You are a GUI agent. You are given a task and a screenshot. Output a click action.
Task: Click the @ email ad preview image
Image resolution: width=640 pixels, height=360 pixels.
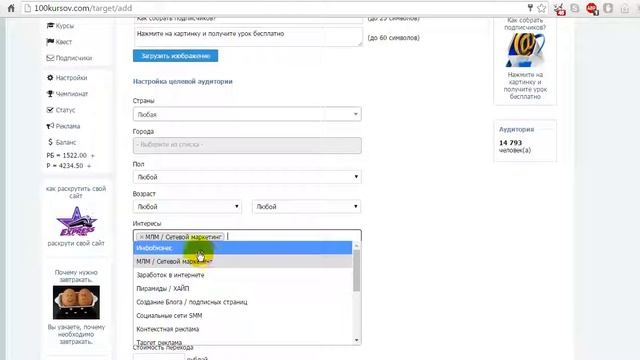point(525,50)
